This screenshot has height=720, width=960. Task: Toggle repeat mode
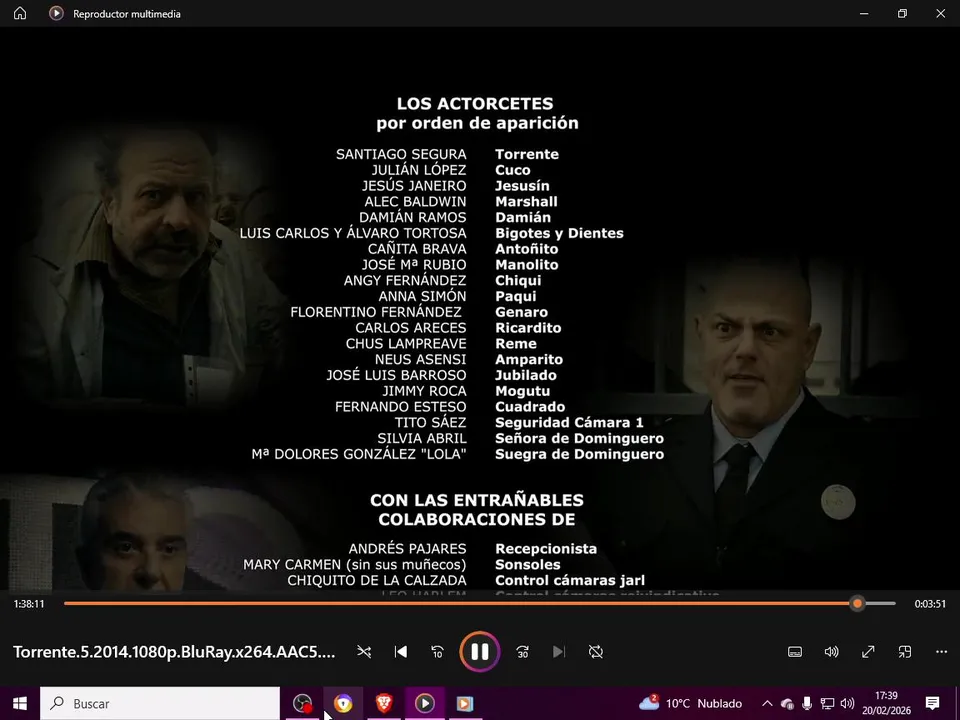tap(596, 652)
